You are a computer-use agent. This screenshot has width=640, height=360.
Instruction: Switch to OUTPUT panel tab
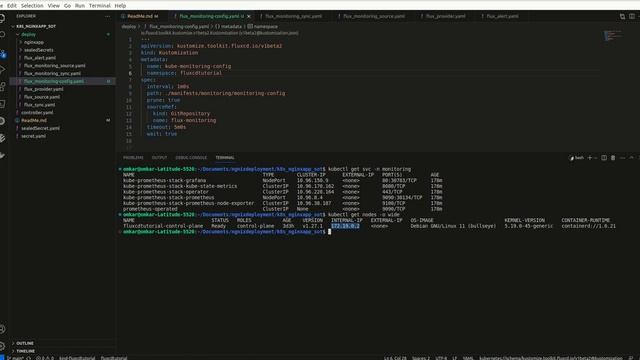pos(159,158)
